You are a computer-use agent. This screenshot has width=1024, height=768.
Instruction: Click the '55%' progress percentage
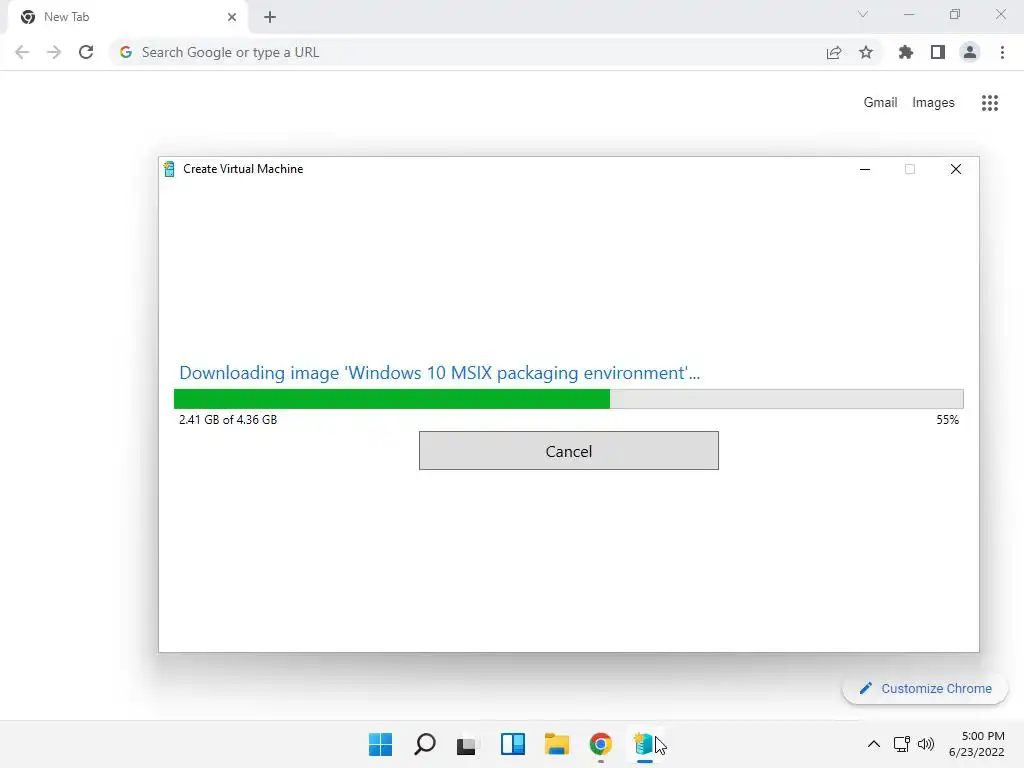pos(948,420)
